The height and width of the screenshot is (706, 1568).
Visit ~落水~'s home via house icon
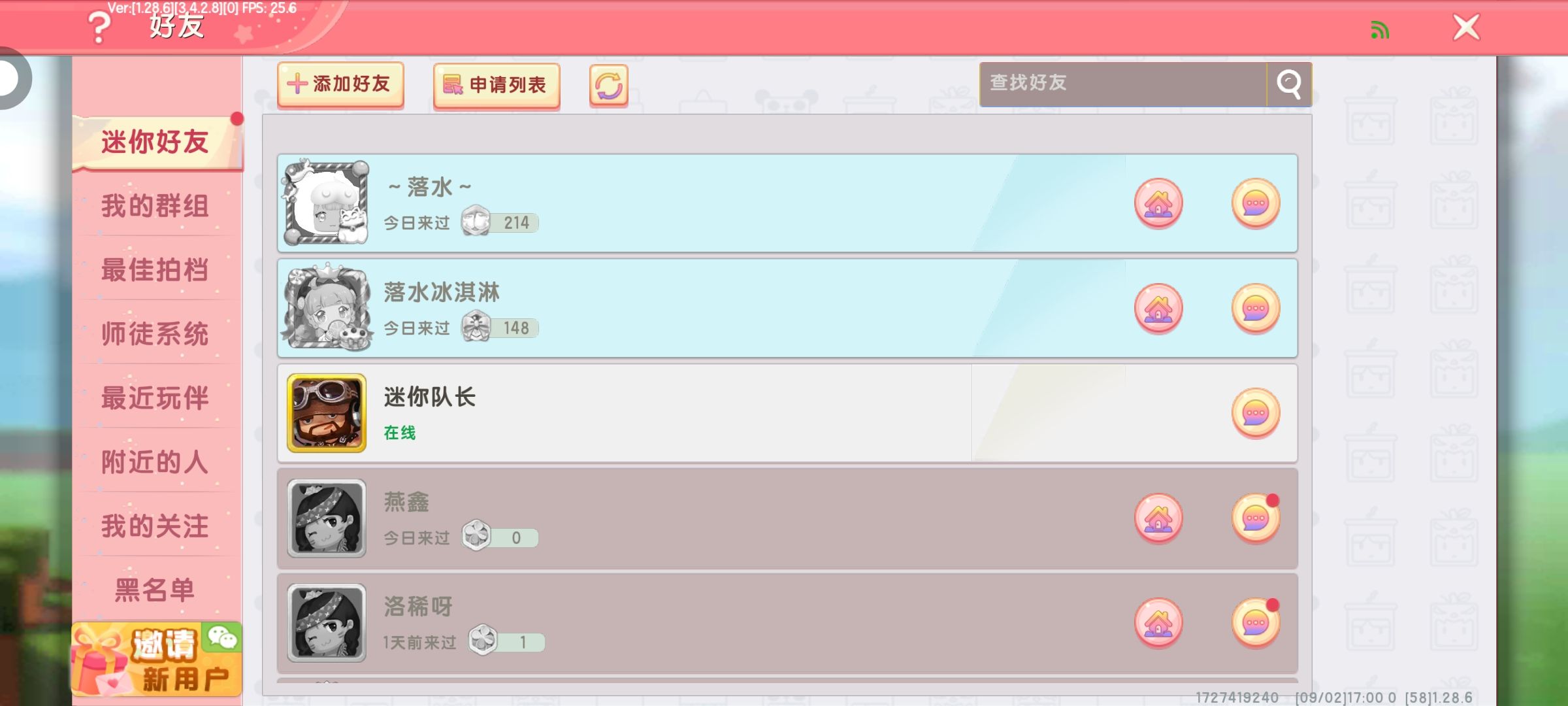(1158, 203)
